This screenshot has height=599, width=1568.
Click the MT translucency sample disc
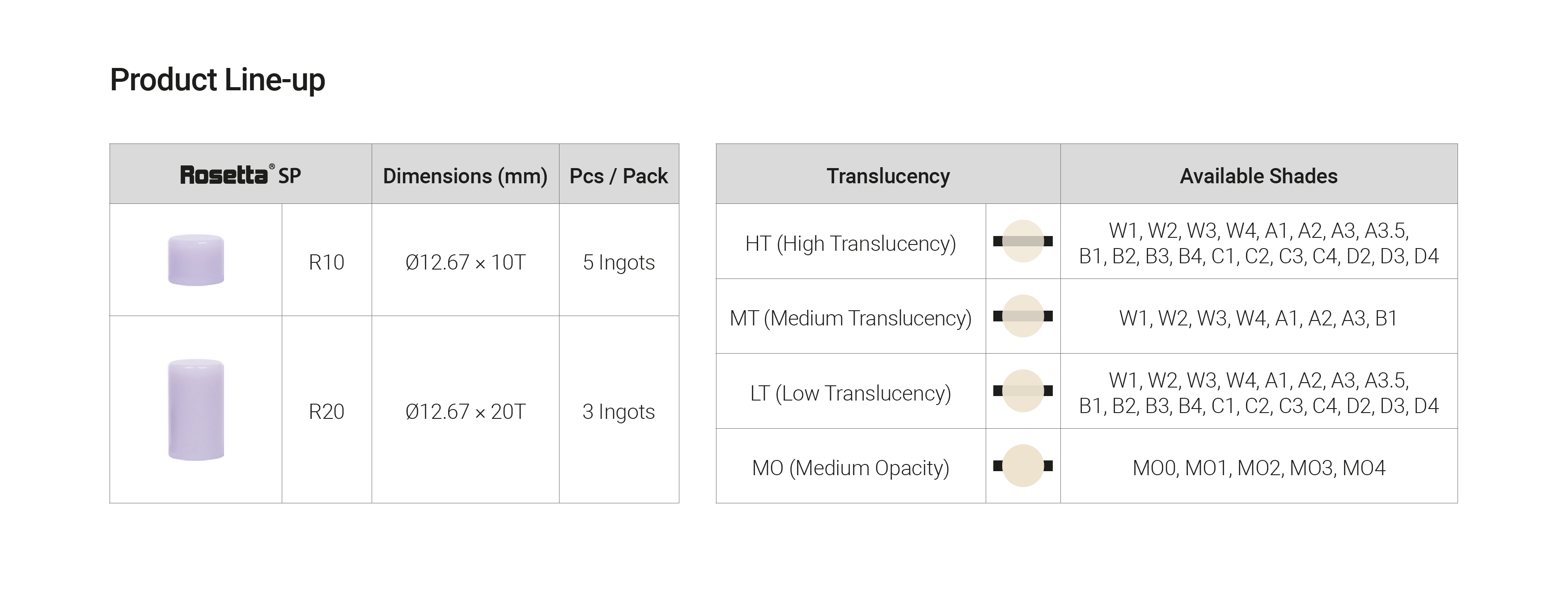[x=1023, y=316]
